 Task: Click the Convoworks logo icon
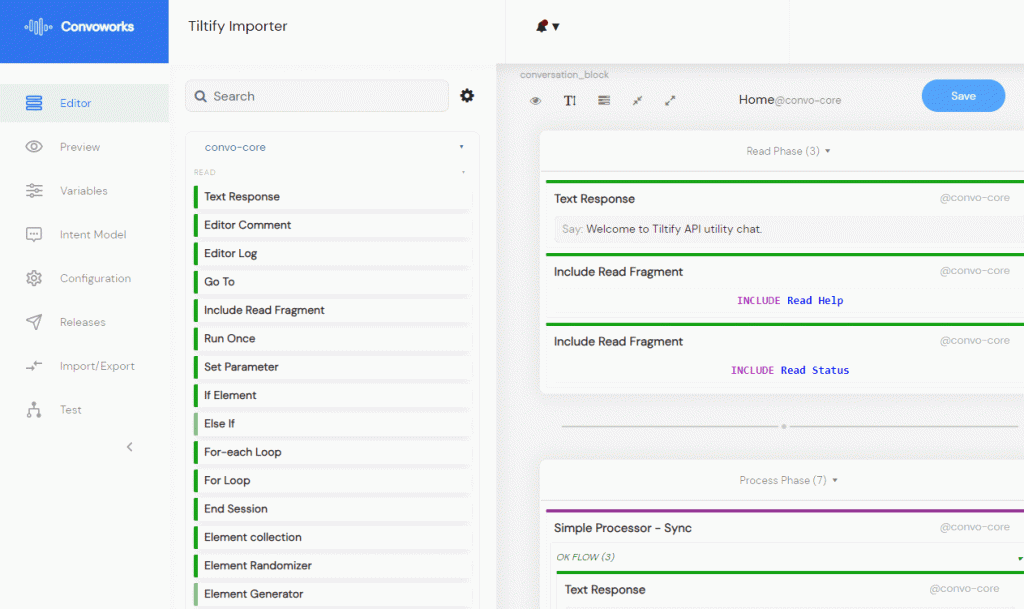coord(38,27)
